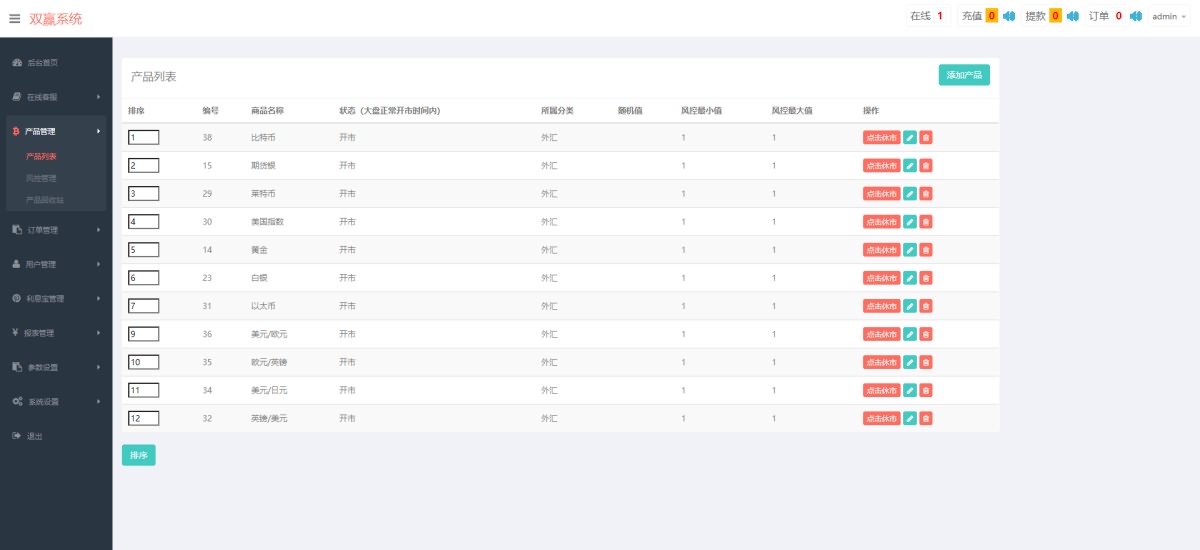Edit the 黄金 product via pencil icon
1200x550 pixels.
click(x=910, y=250)
